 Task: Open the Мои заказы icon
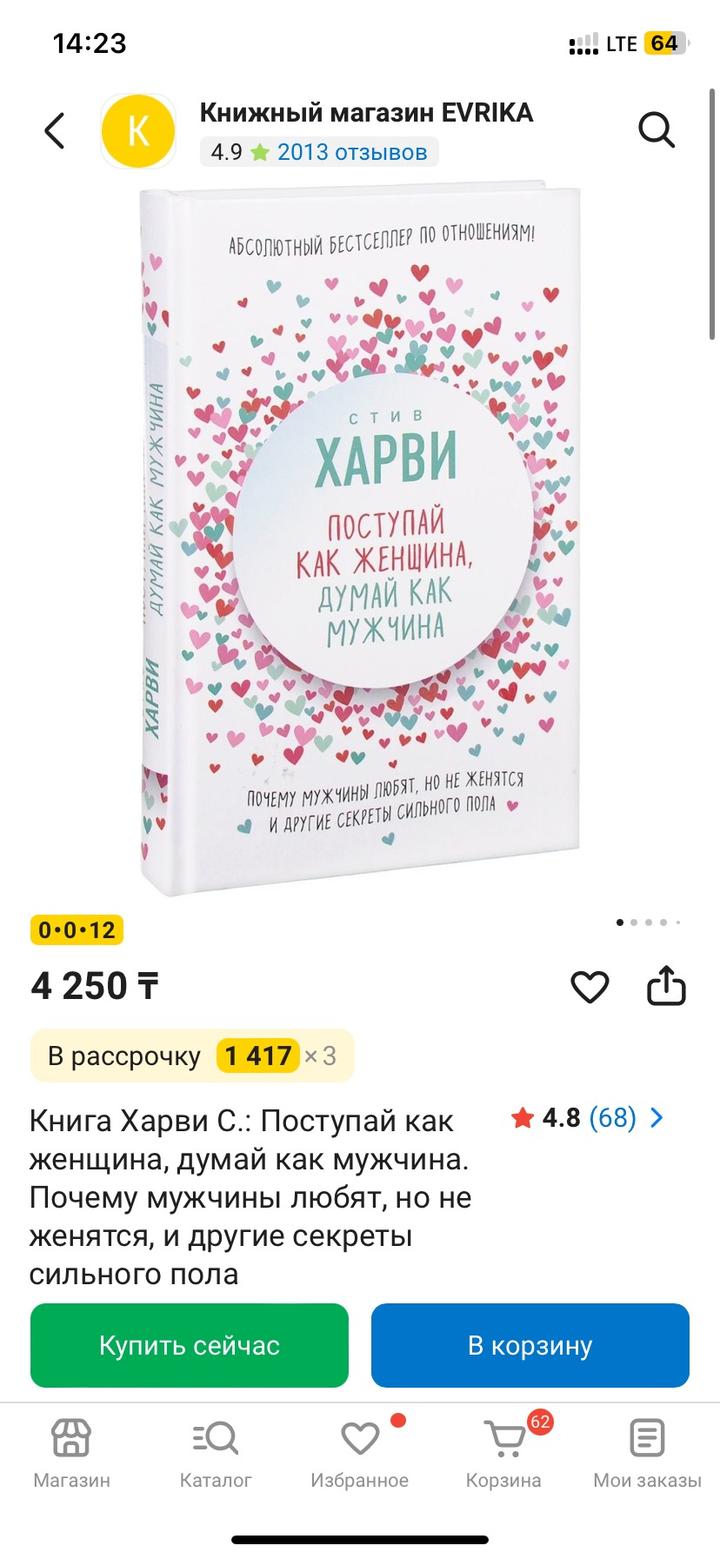click(x=647, y=1438)
